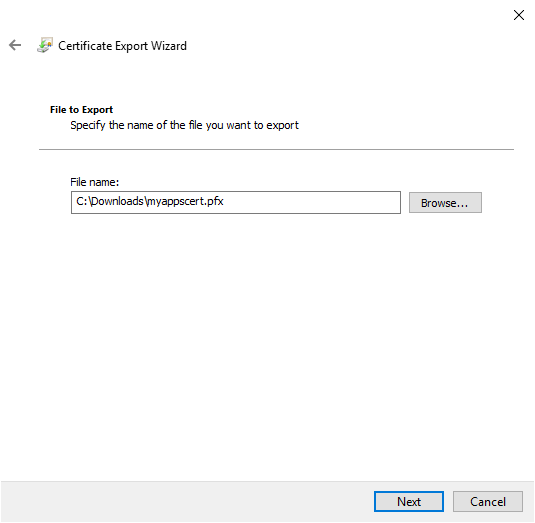This screenshot has width=535, height=523.
Task: Click the File to Export heading
Action: [x=81, y=110]
